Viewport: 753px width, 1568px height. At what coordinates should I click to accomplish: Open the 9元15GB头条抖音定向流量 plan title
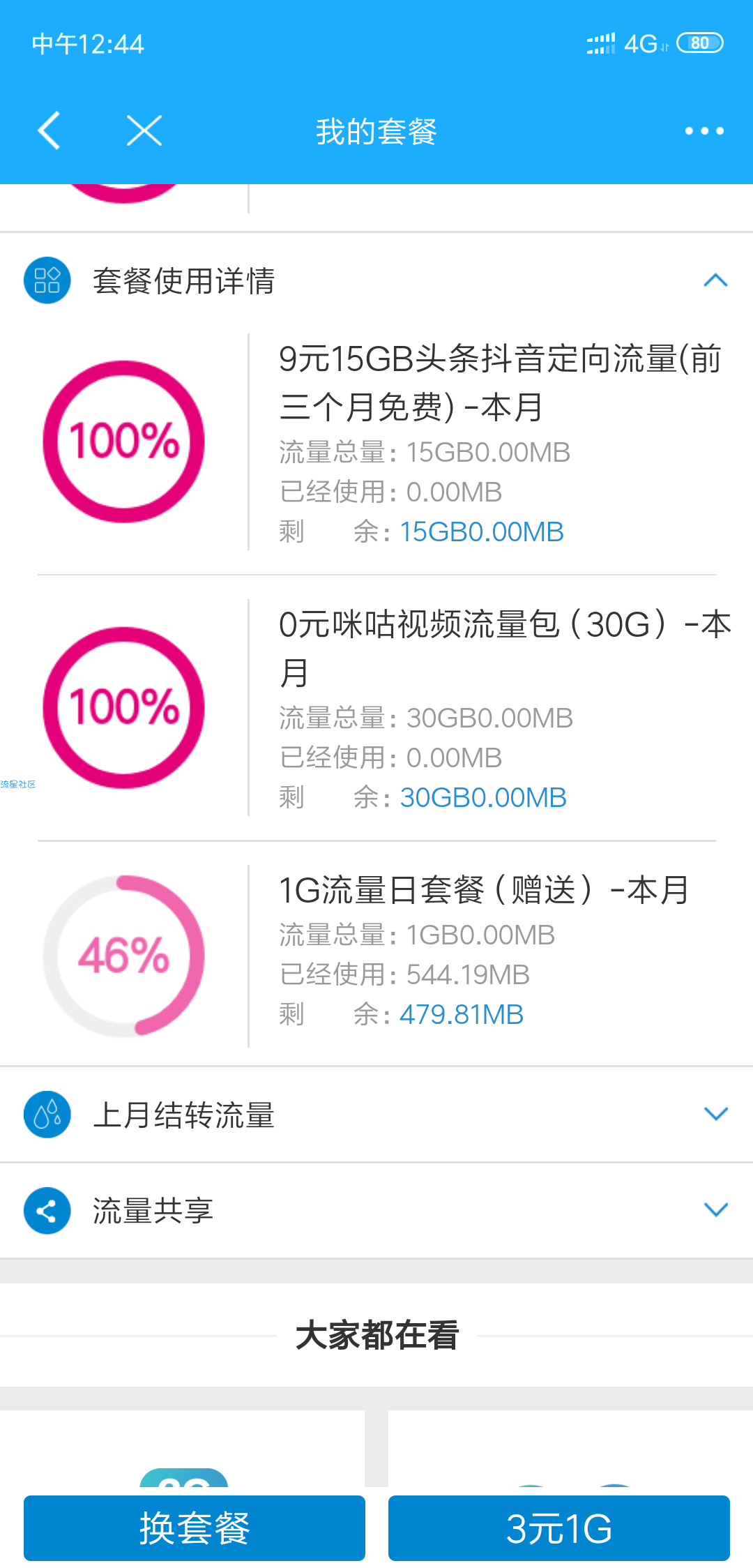coord(500,383)
